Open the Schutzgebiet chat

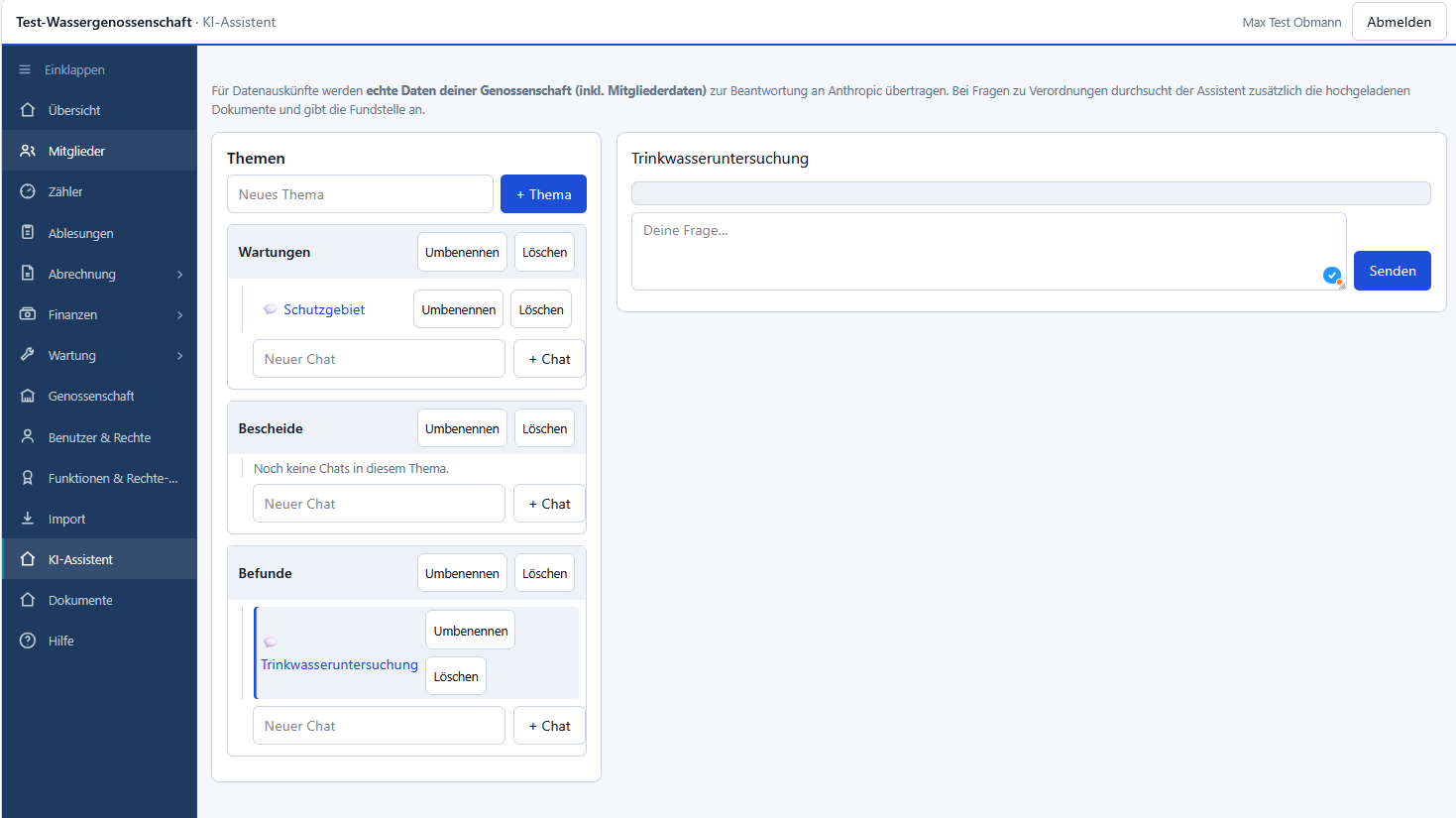coord(324,309)
